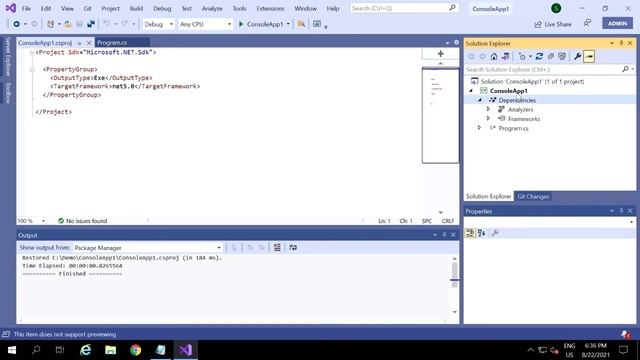Viewport: 640px width, 360px height.
Task: Collapse PropertyGroup element in editor
Action: pos(32,69)
